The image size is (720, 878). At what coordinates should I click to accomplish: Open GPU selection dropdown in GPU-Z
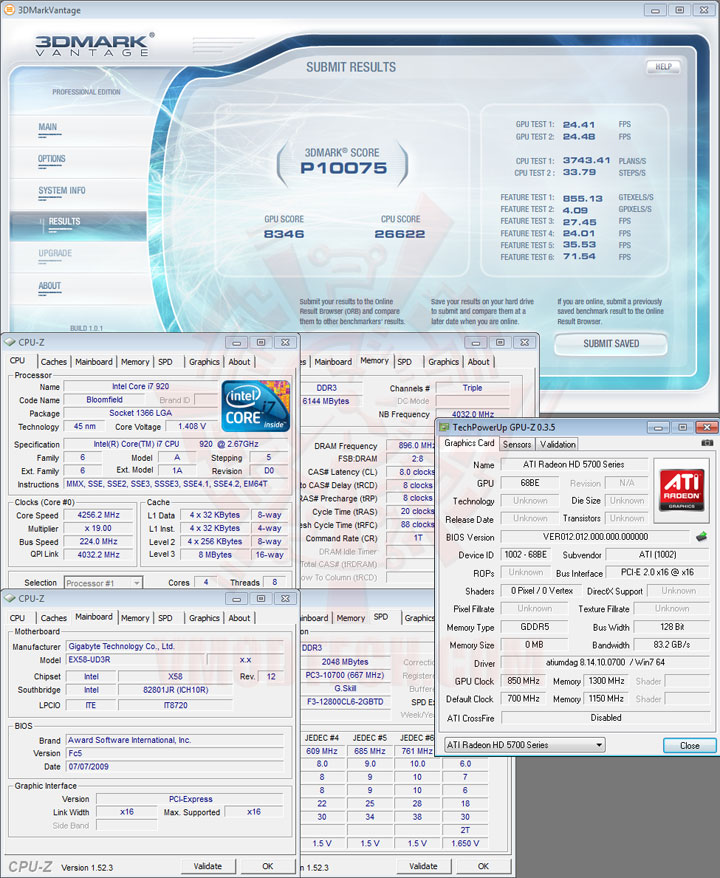[x=525, y=745]
